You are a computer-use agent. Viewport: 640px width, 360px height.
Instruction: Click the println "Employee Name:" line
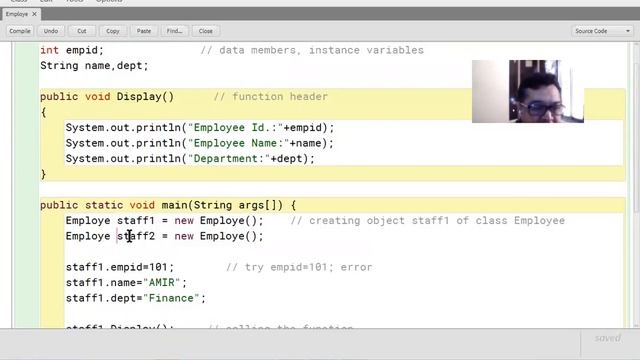coord(200,143)
